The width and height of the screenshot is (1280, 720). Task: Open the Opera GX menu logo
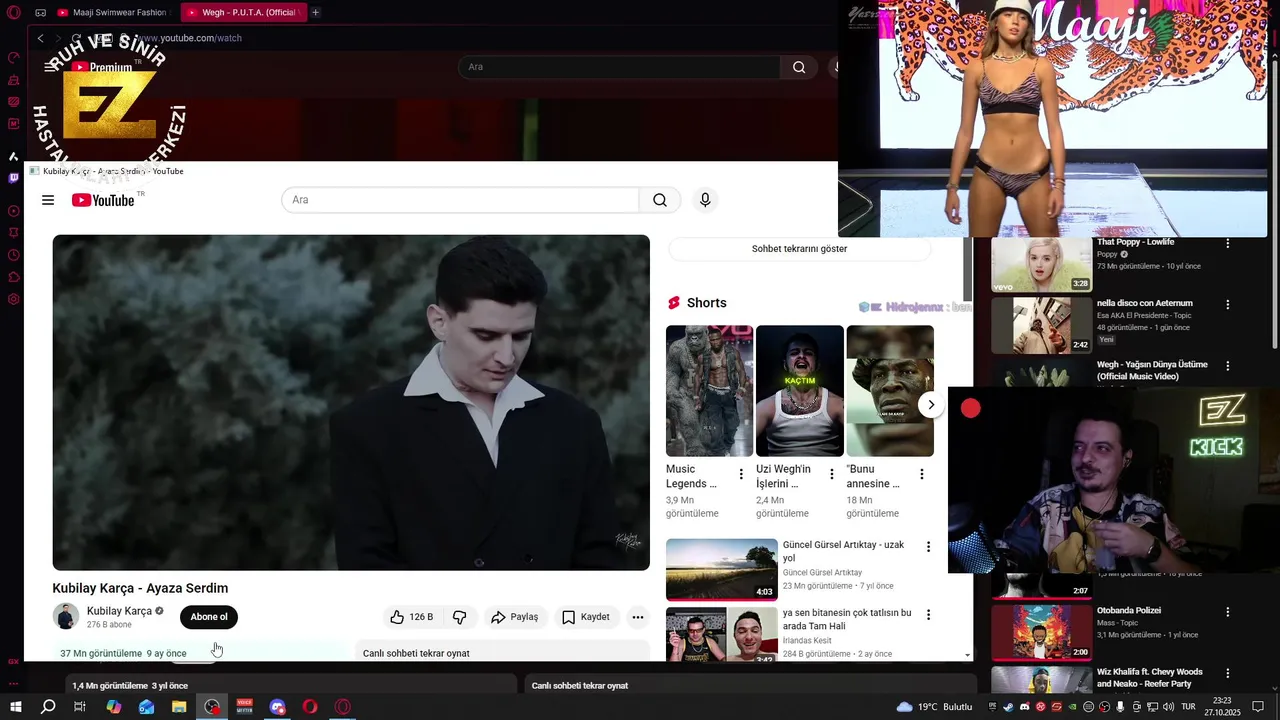click(13, 13)
